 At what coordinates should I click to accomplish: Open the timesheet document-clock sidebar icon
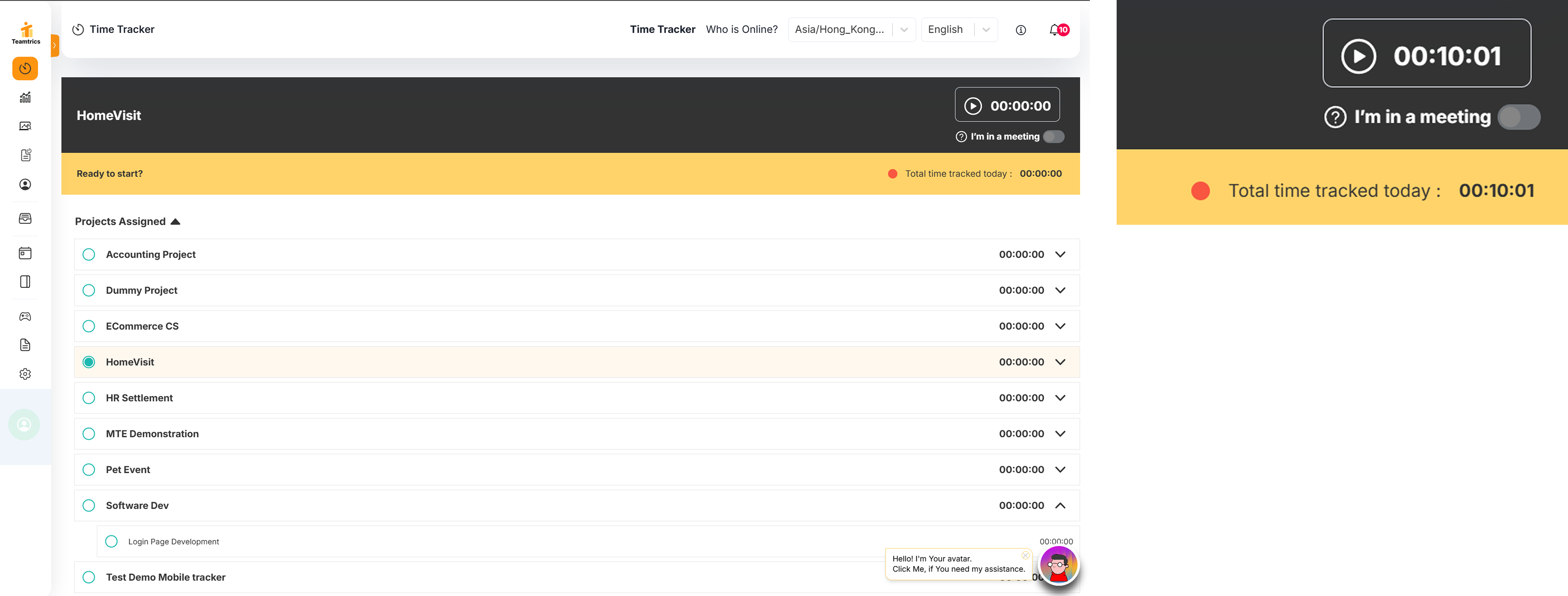(25, 155)
